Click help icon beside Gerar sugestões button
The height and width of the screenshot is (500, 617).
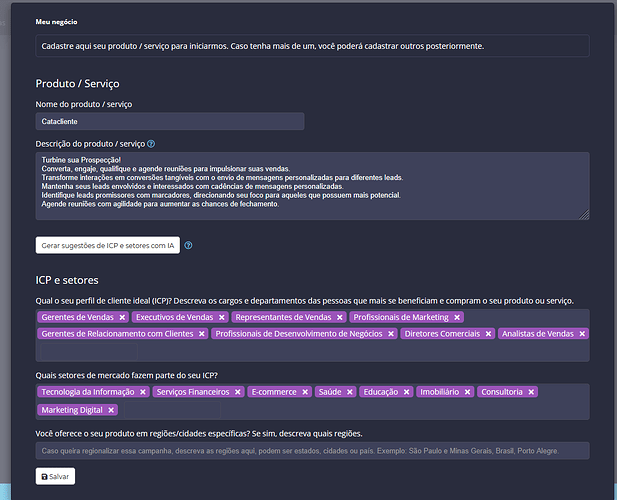[188, 245]
